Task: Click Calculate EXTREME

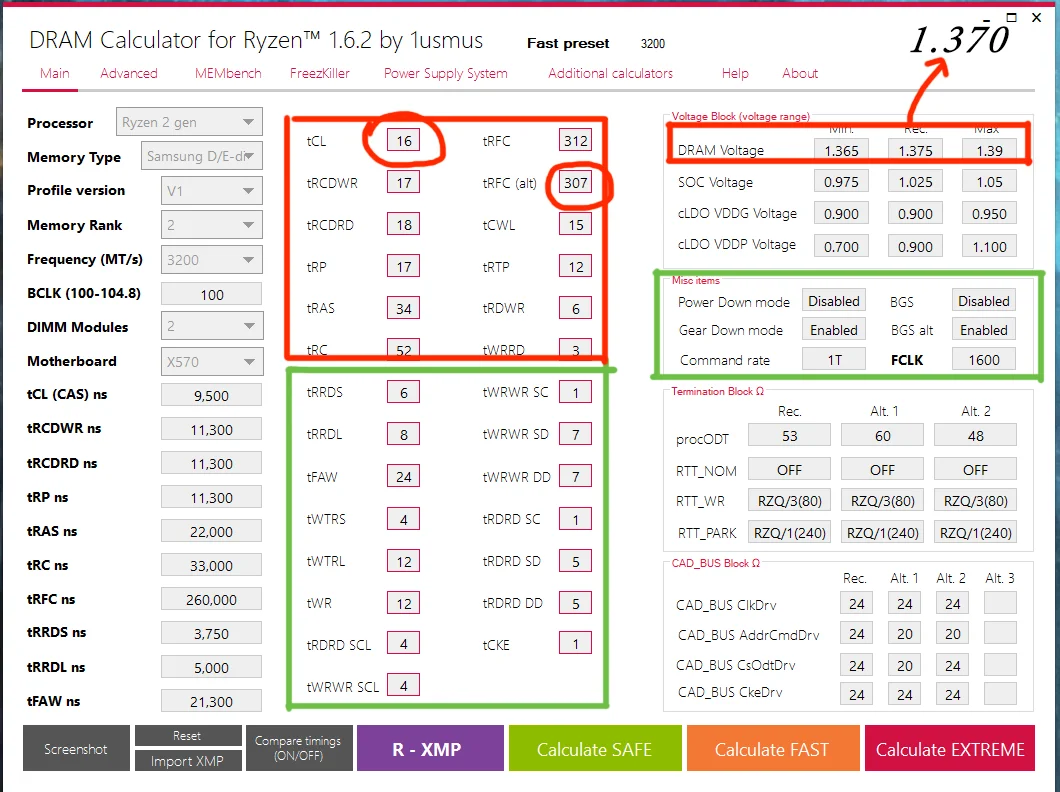Action: coord(950,748)
